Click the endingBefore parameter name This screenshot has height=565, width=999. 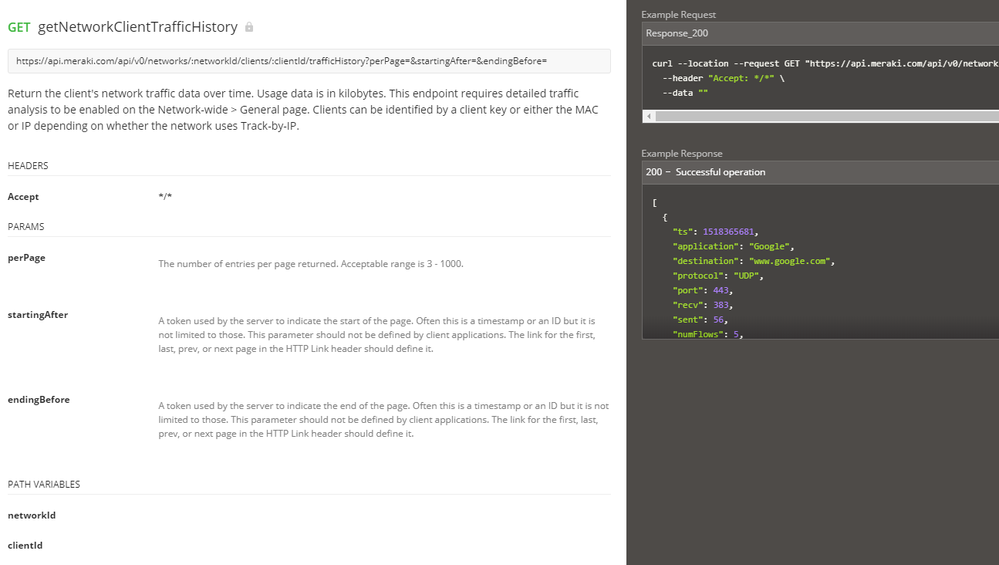(39, 399)
